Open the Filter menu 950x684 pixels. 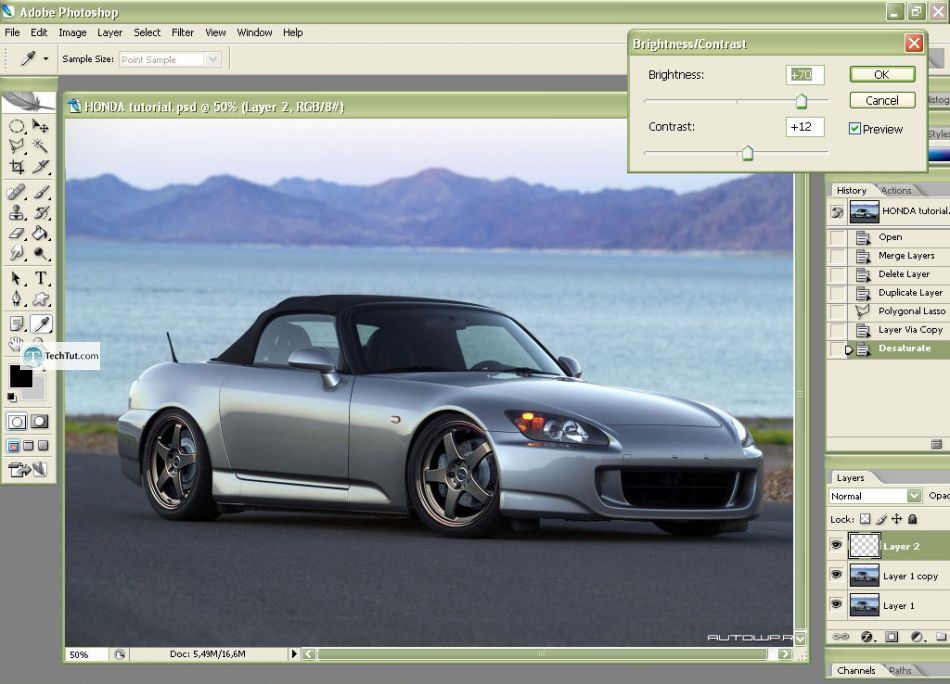pyautogui.click(x=182, y=33)
